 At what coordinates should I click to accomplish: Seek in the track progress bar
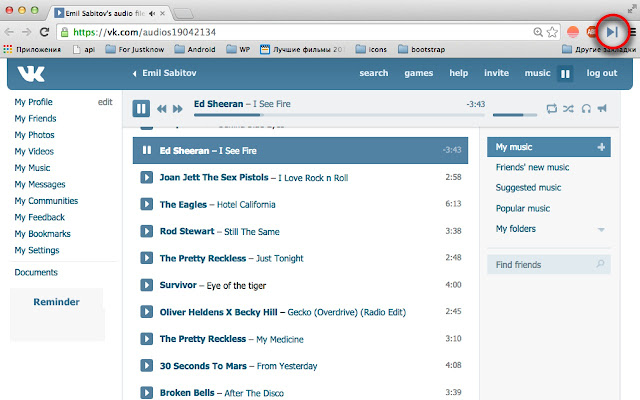(339, 115)
